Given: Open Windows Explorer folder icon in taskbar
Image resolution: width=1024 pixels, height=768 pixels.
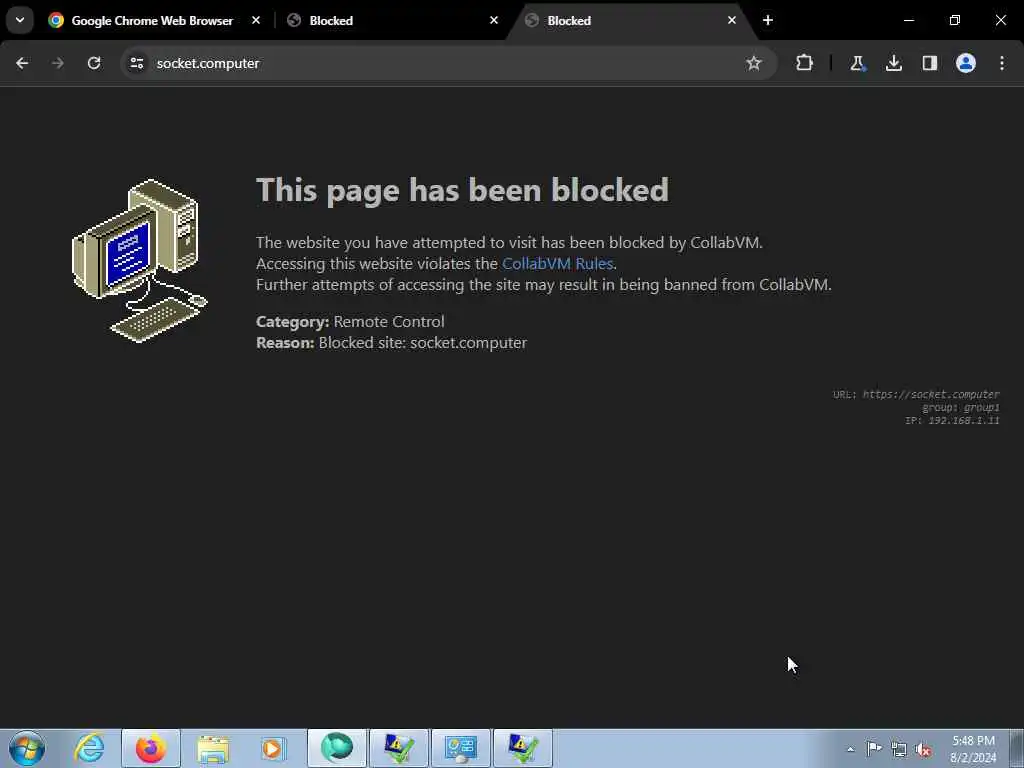Looking at the screenshot, I should tap(213, 748).
